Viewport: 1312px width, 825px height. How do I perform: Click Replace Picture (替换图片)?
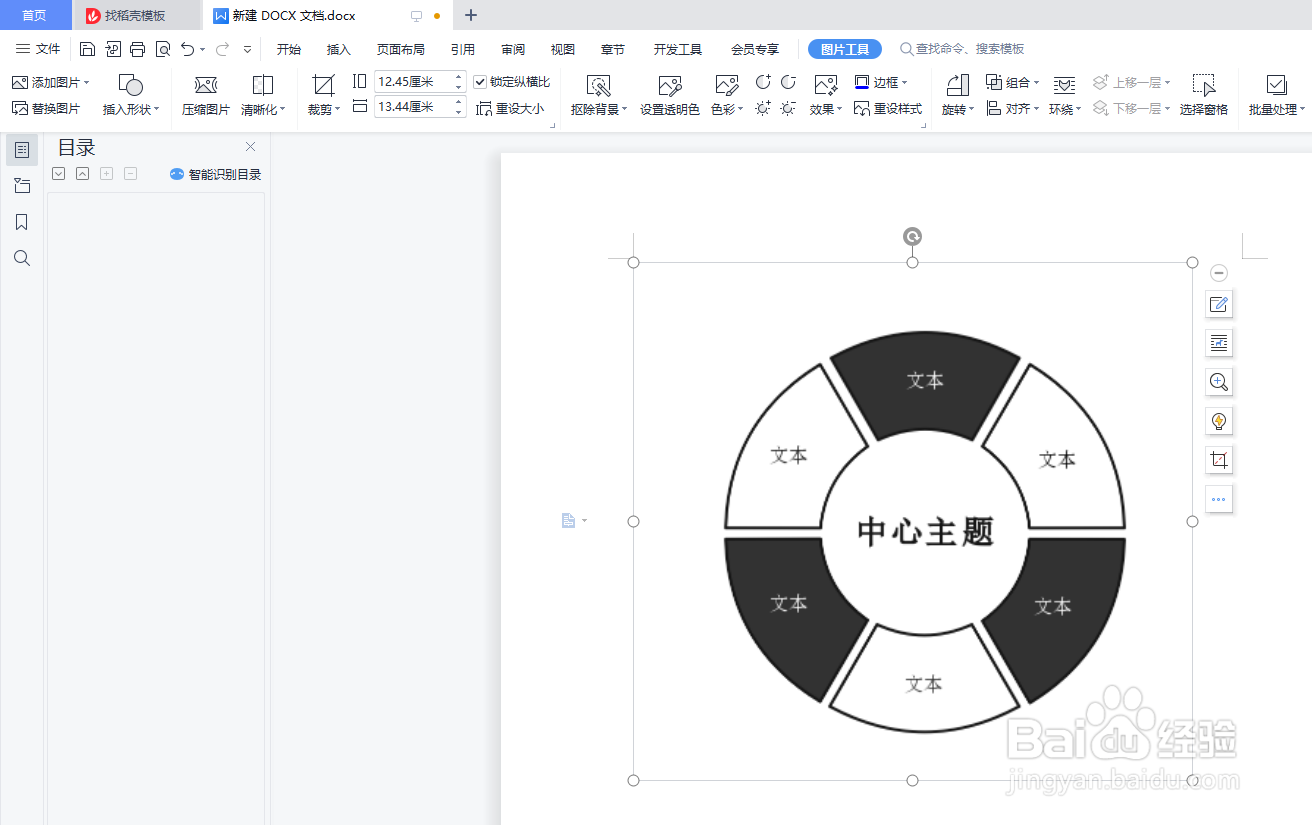coord(46,108)
